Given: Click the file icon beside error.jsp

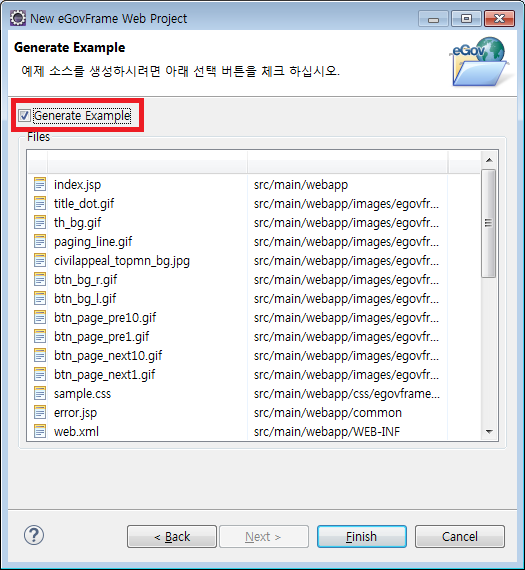Looking at the screenshot, I should click(x=40, y=412).
